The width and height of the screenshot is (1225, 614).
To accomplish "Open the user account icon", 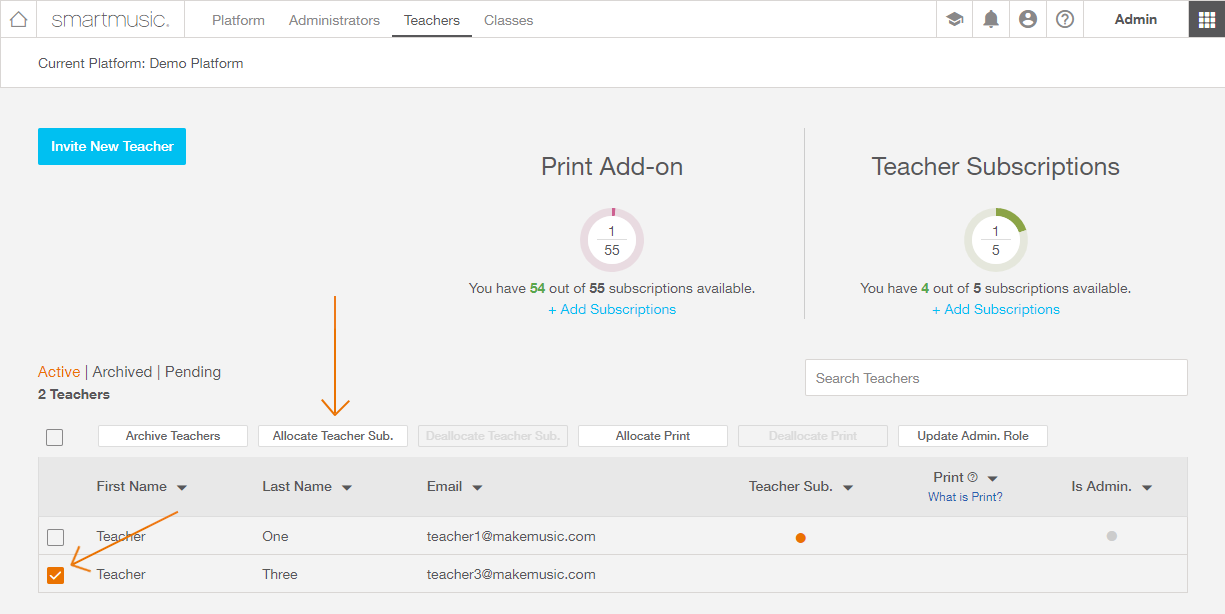I will [x=1028, y=19].
